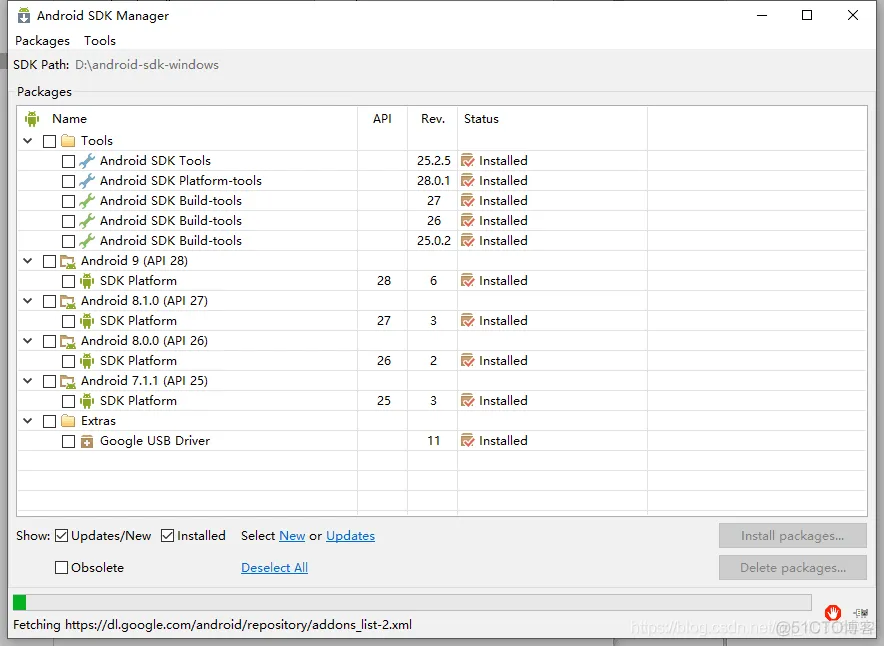This screenshot has width=884, height=646.
Task: Toggle the Installed show filter
Action: coord(167,536)
